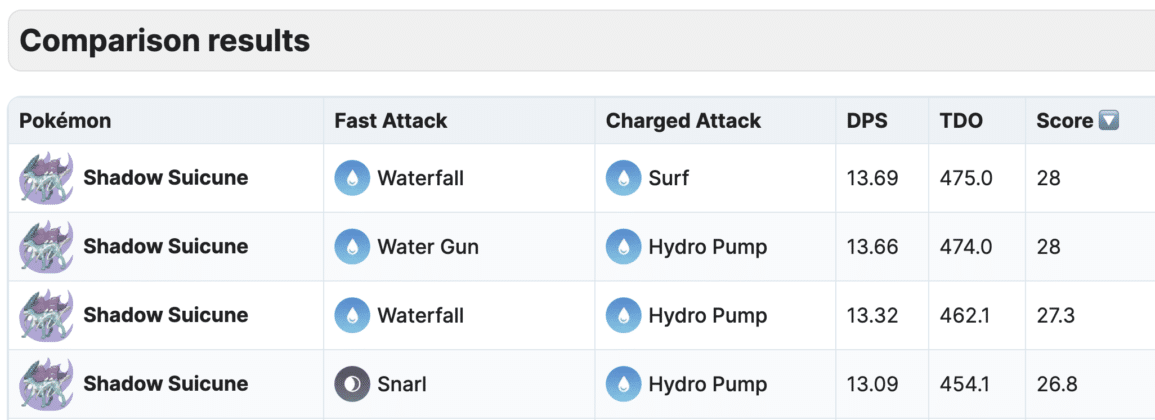Click Hydro Pump water icon in Snarl row
The height and width of the screenshot is (420, 1155).
point(623,384)
